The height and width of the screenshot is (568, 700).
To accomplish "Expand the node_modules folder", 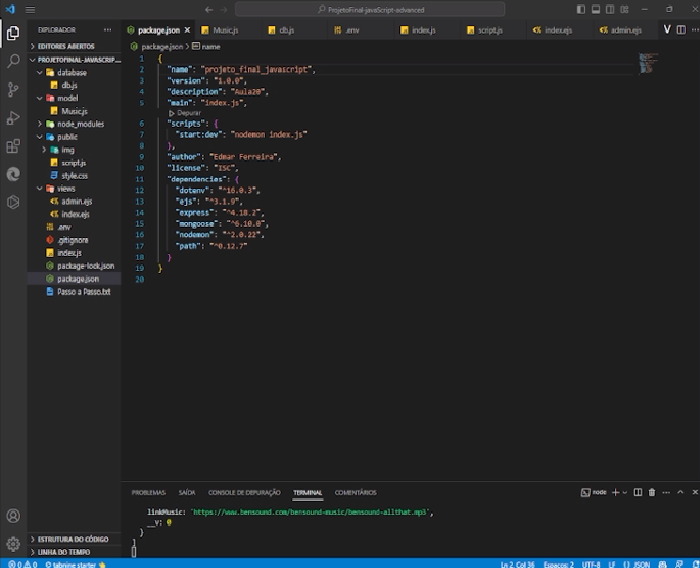I will tap(79, 124).
